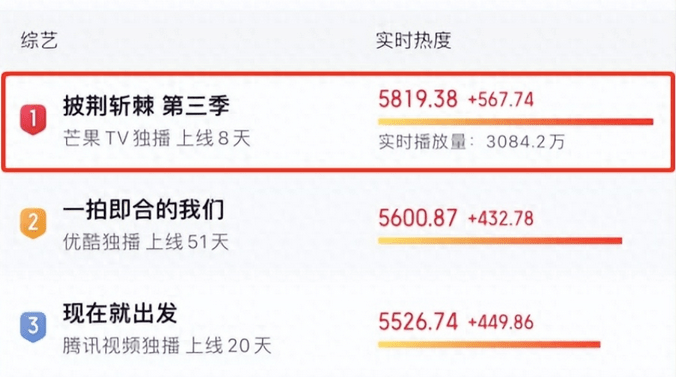Click the 腾讯视频独播 上线20天 subtitle

click(167, 346)
